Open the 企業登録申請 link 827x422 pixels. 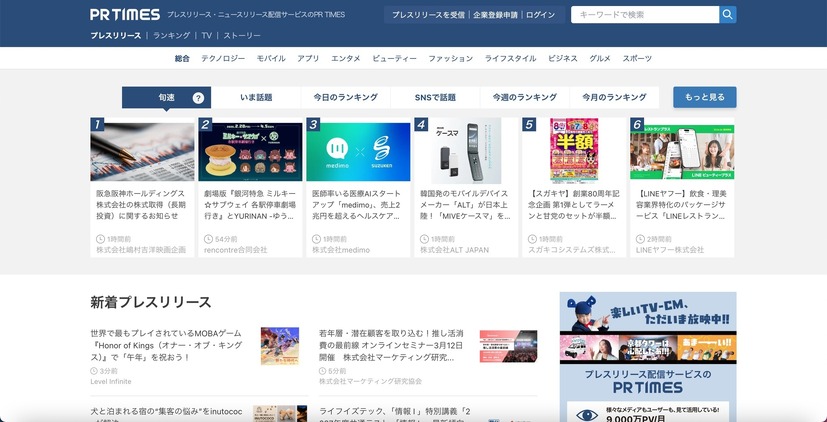pos(495,15)
